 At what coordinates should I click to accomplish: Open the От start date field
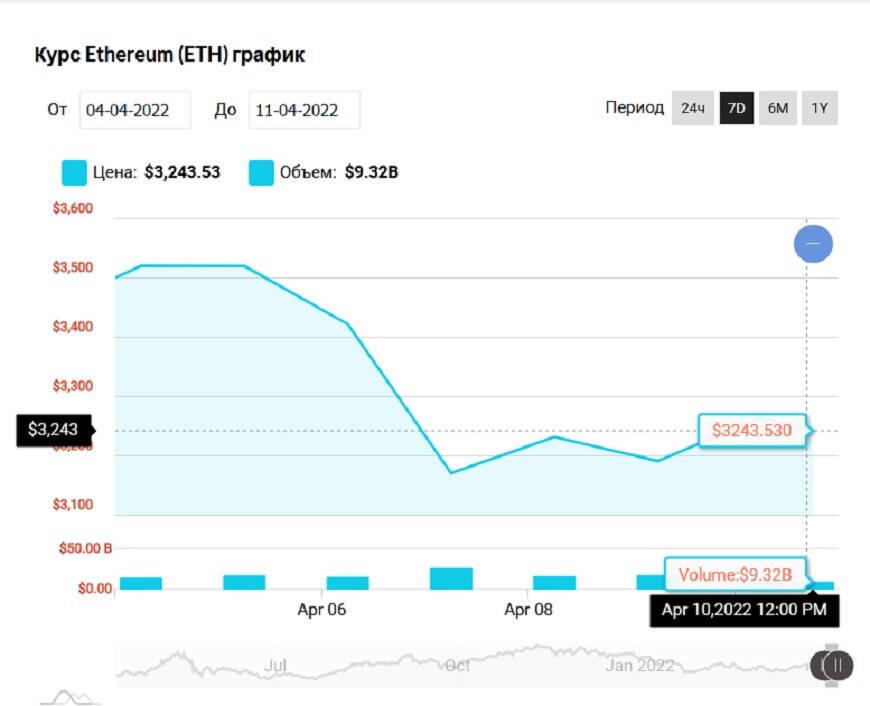pos(135,110)
